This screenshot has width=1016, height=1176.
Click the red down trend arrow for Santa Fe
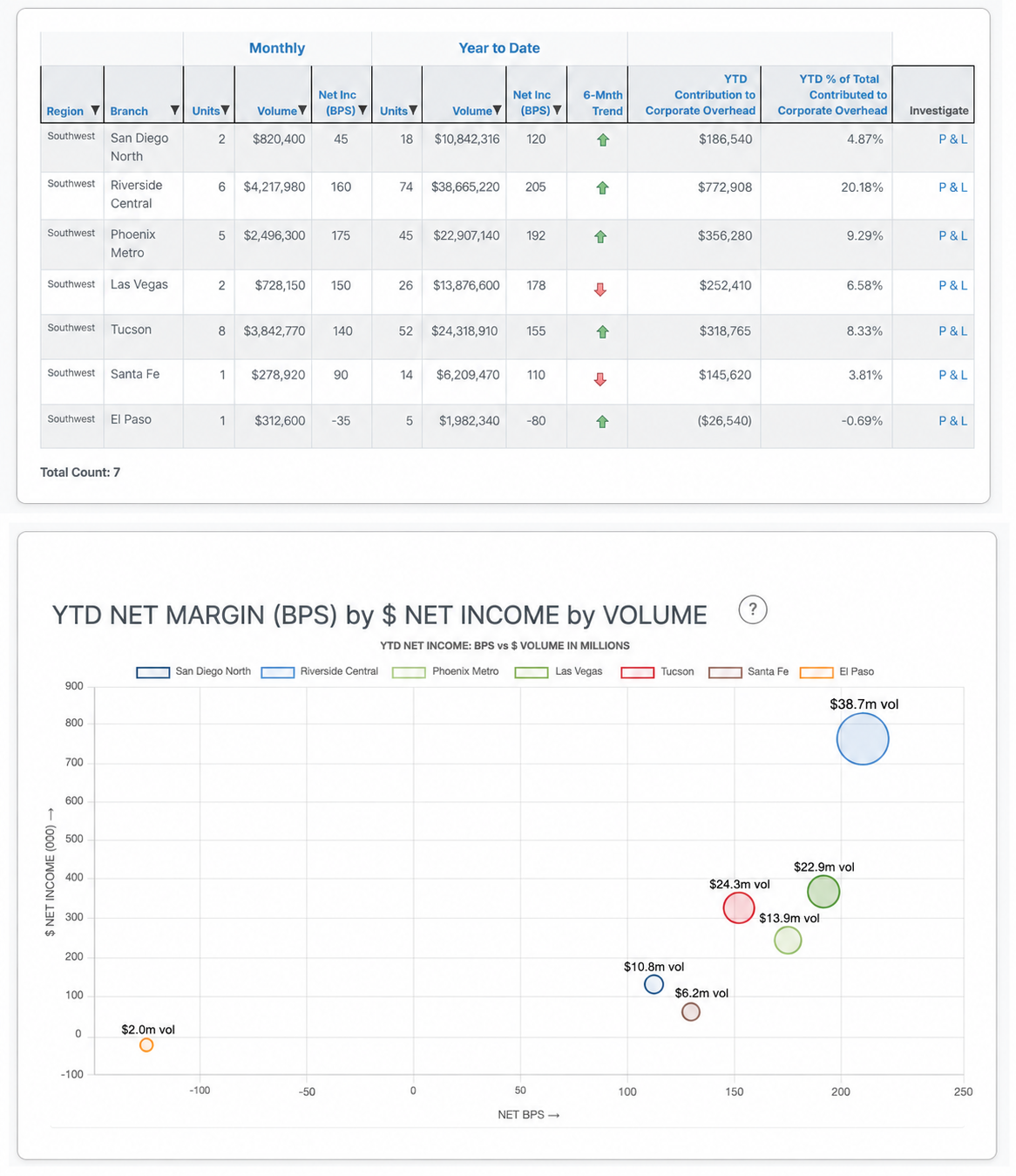pos(599,379)
